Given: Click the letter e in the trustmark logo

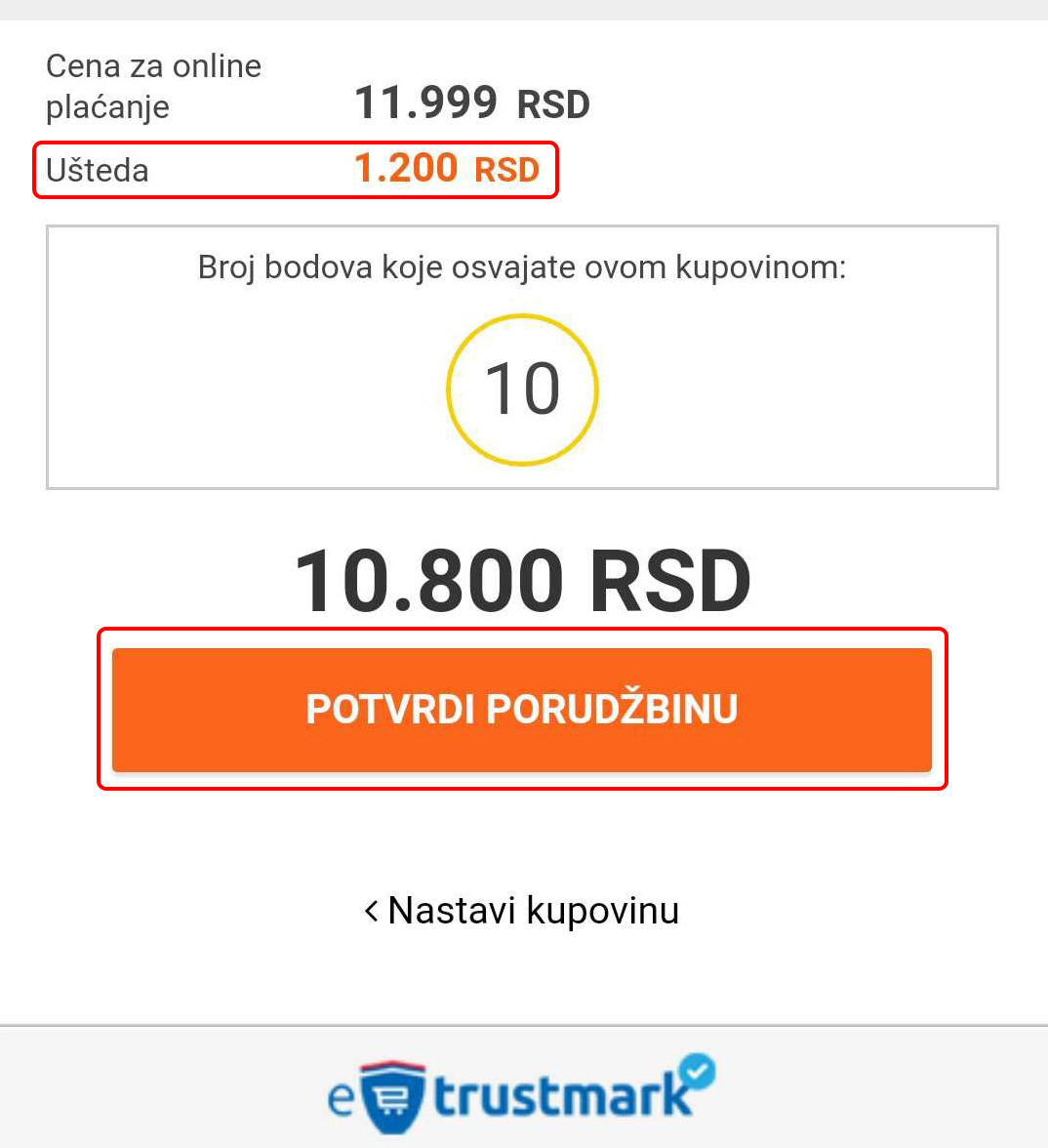Looking at the screenshot, I should [x=341, y=1098].
